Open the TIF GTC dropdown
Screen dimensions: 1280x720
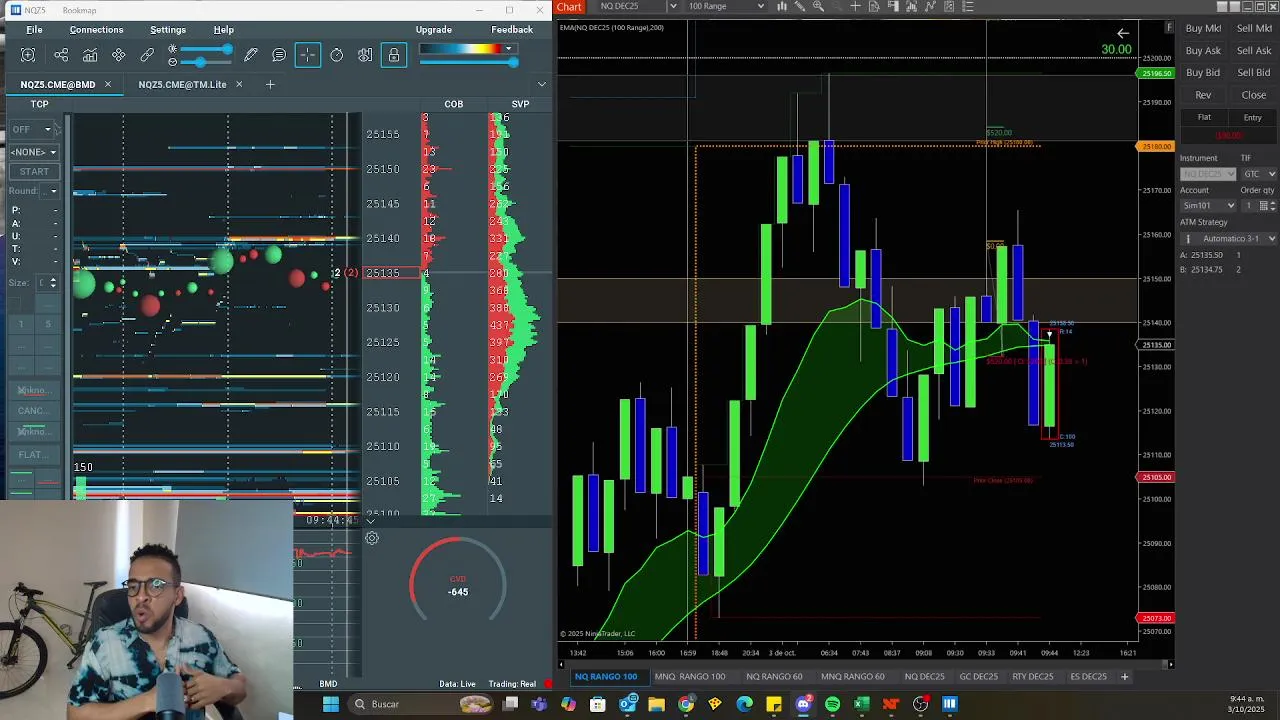[x=1258, y=174]
